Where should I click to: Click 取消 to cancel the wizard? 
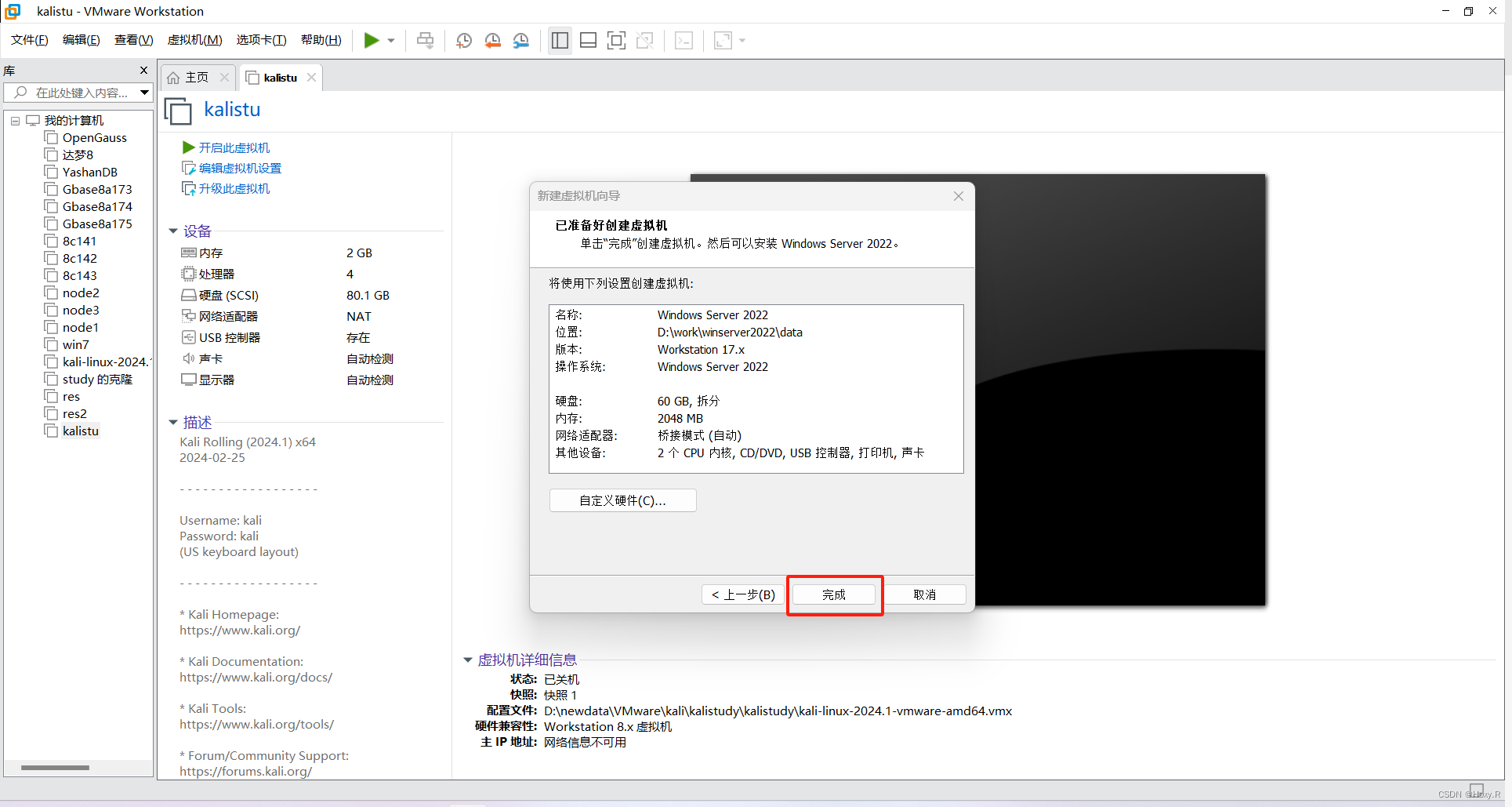tap(925, 594)
